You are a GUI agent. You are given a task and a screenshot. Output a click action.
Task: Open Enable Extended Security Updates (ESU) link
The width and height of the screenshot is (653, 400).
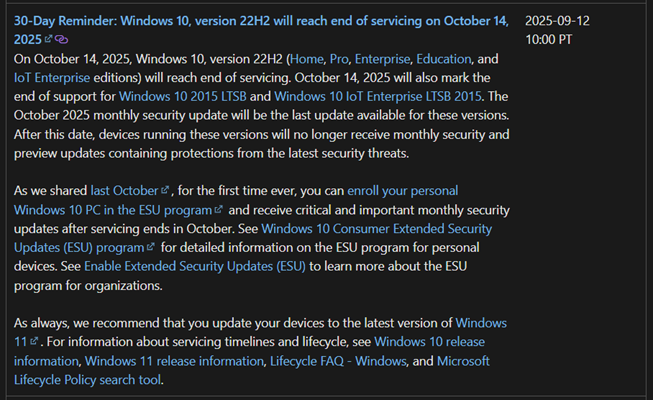click(195, 267)
